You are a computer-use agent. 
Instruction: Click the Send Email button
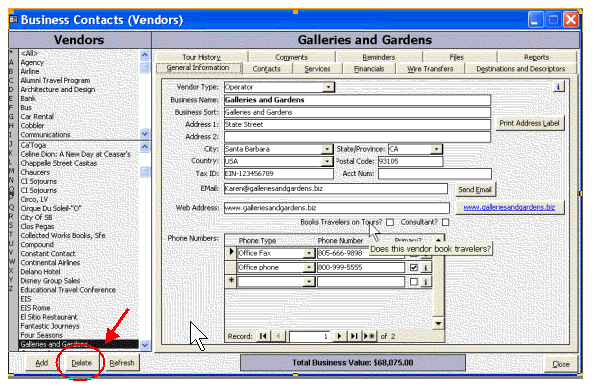(x=475, y=189)
